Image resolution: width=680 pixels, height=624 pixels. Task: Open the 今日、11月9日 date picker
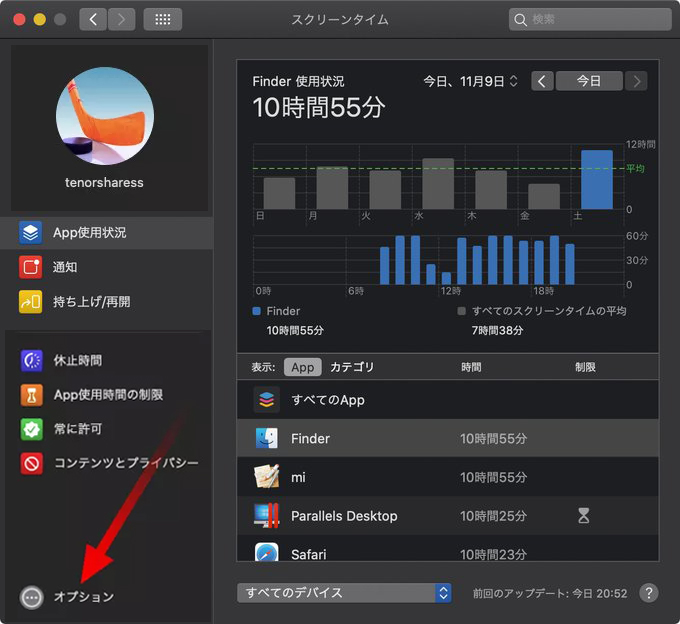[470, 81]
